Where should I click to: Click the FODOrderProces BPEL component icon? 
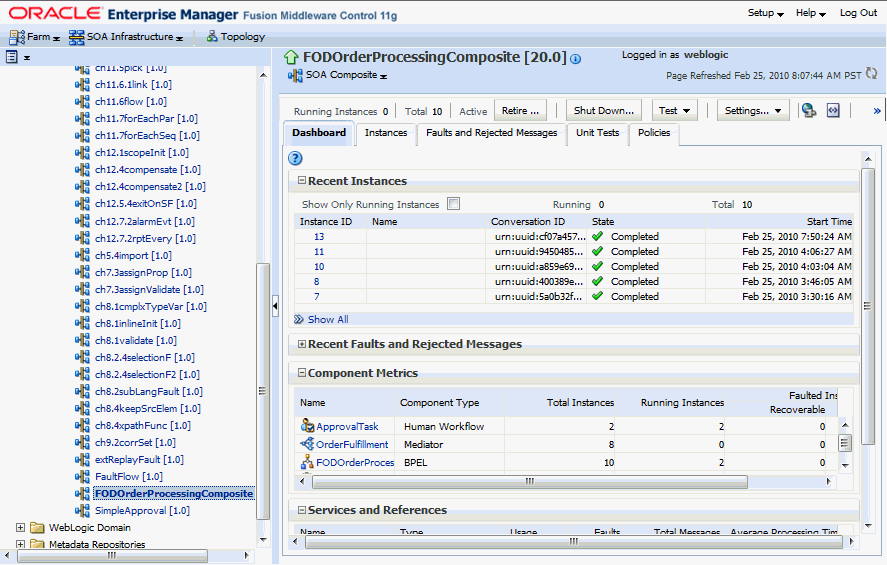click(307, 462)
